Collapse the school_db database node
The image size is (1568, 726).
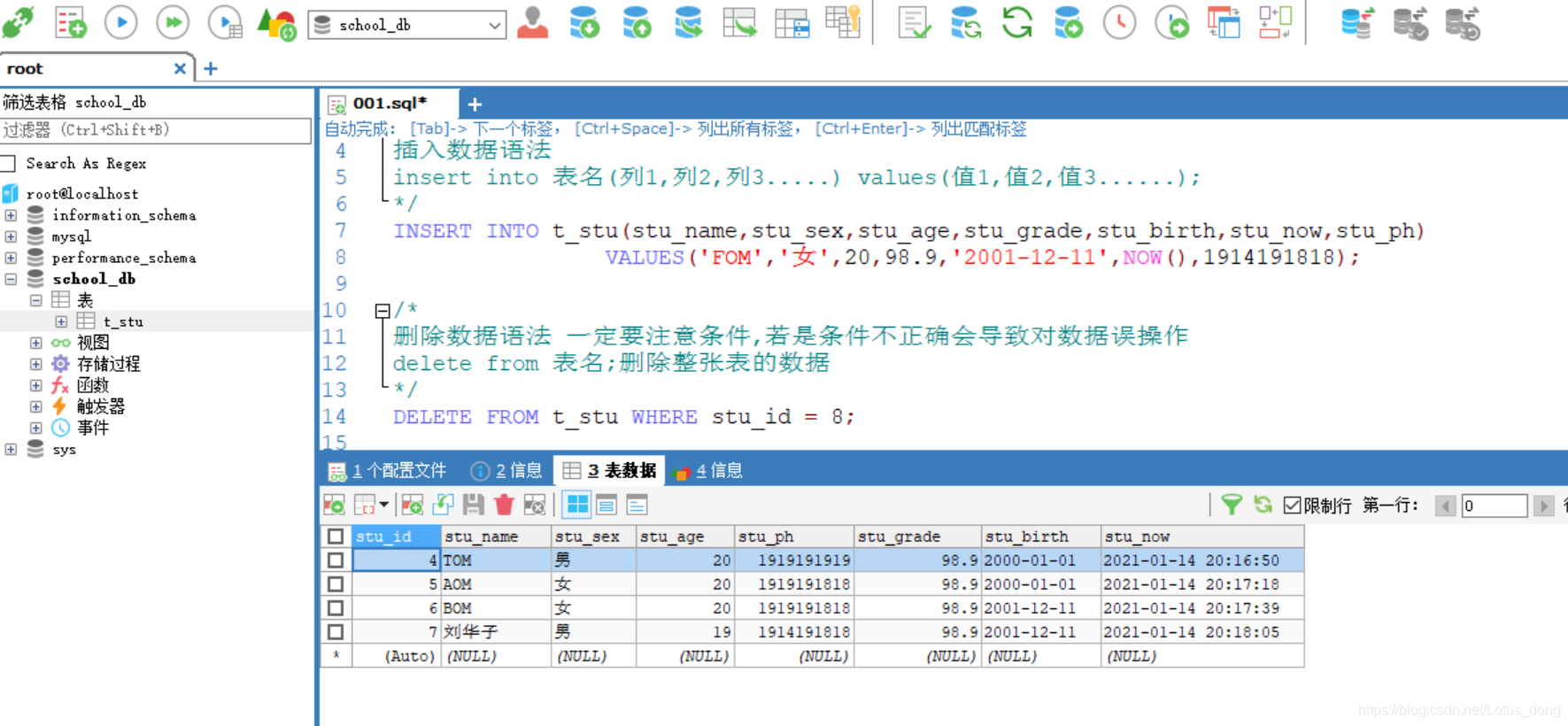pos(11,279)
